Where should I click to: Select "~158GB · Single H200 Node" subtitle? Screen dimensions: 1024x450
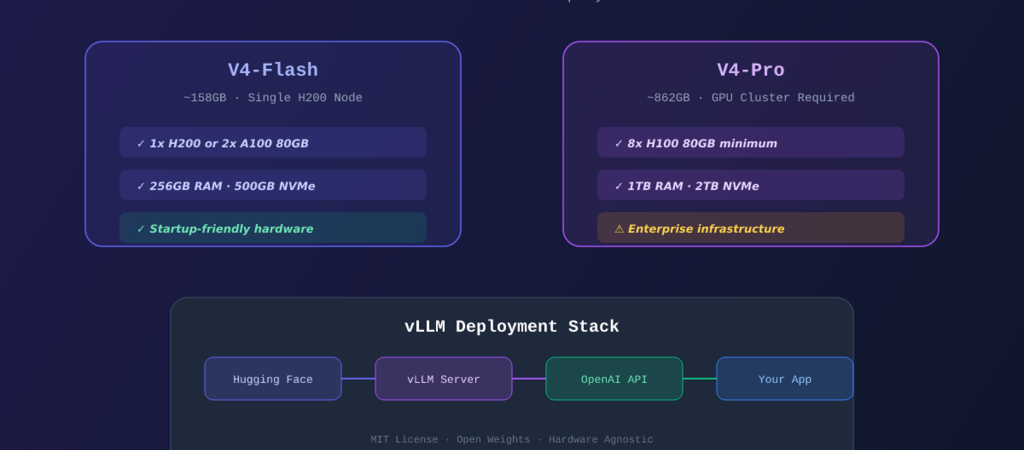(x=273, y=98)
